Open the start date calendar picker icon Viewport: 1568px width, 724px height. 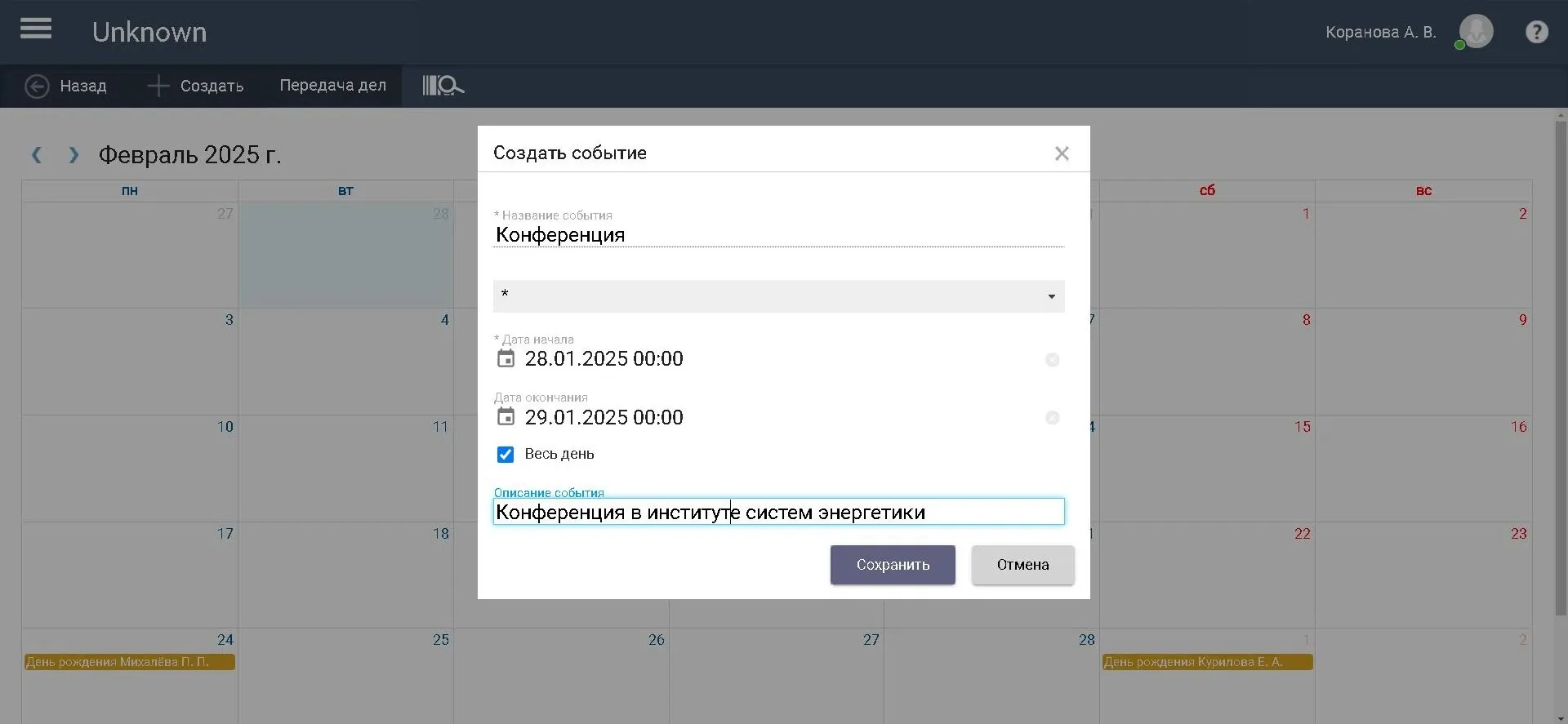pyautogui.click(x=506, y=358)
